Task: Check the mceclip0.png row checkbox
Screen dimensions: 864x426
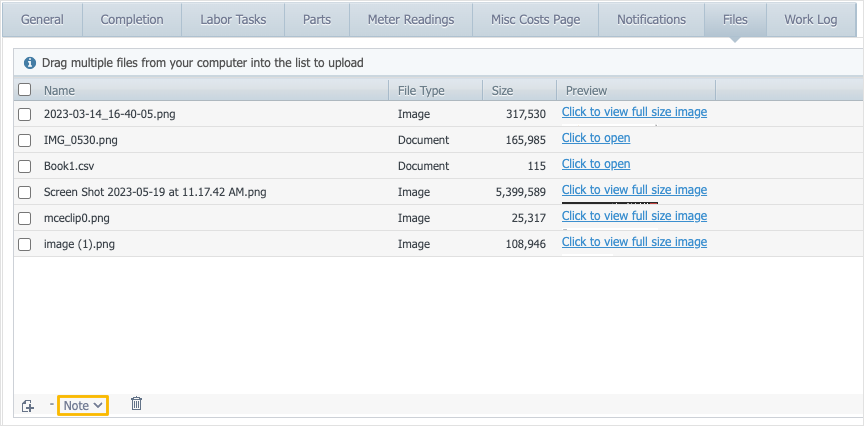Action: coord(25,218)
